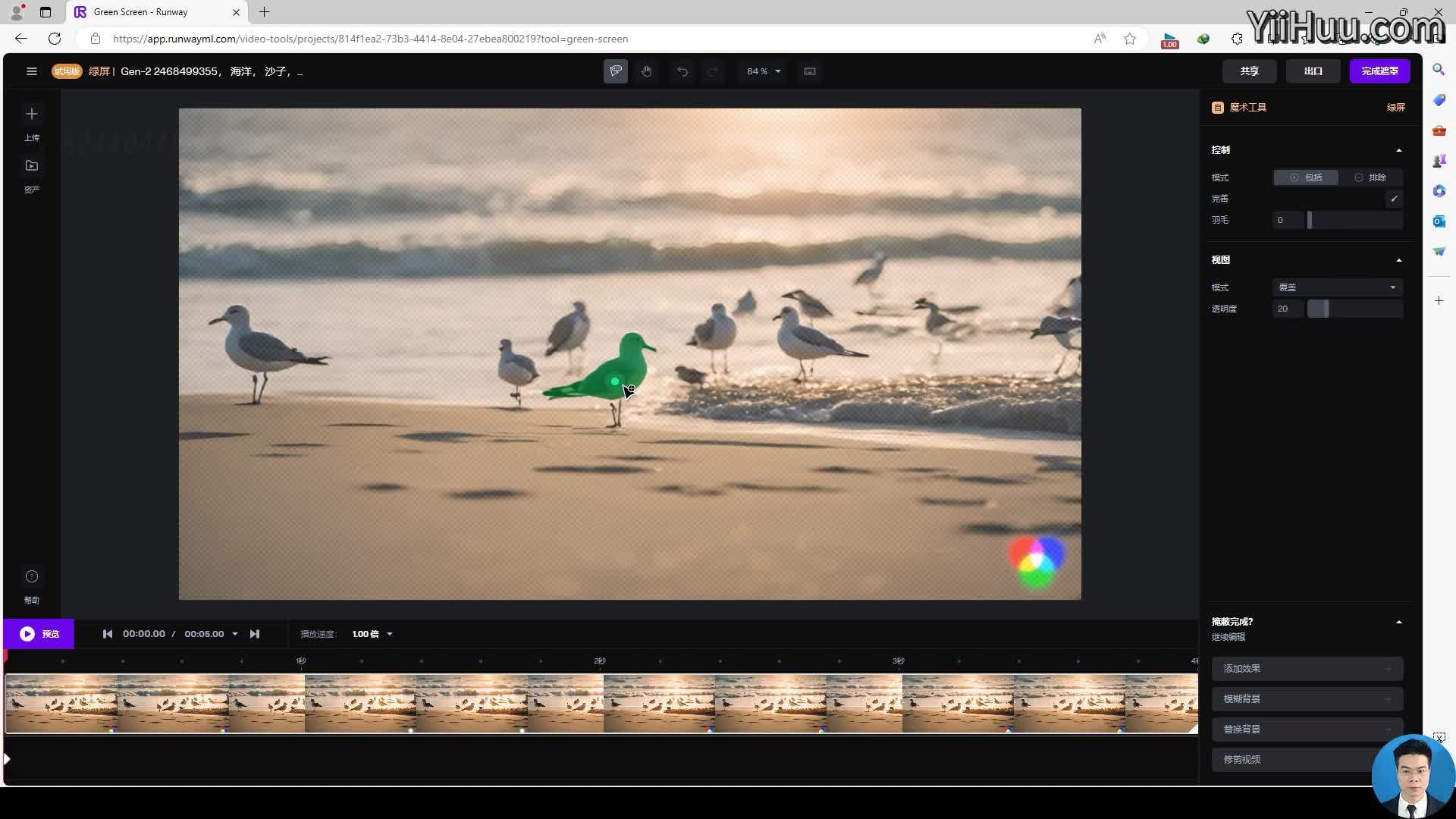
Task: Open browser extensions puzzle icon
Action: [1237, 39]
